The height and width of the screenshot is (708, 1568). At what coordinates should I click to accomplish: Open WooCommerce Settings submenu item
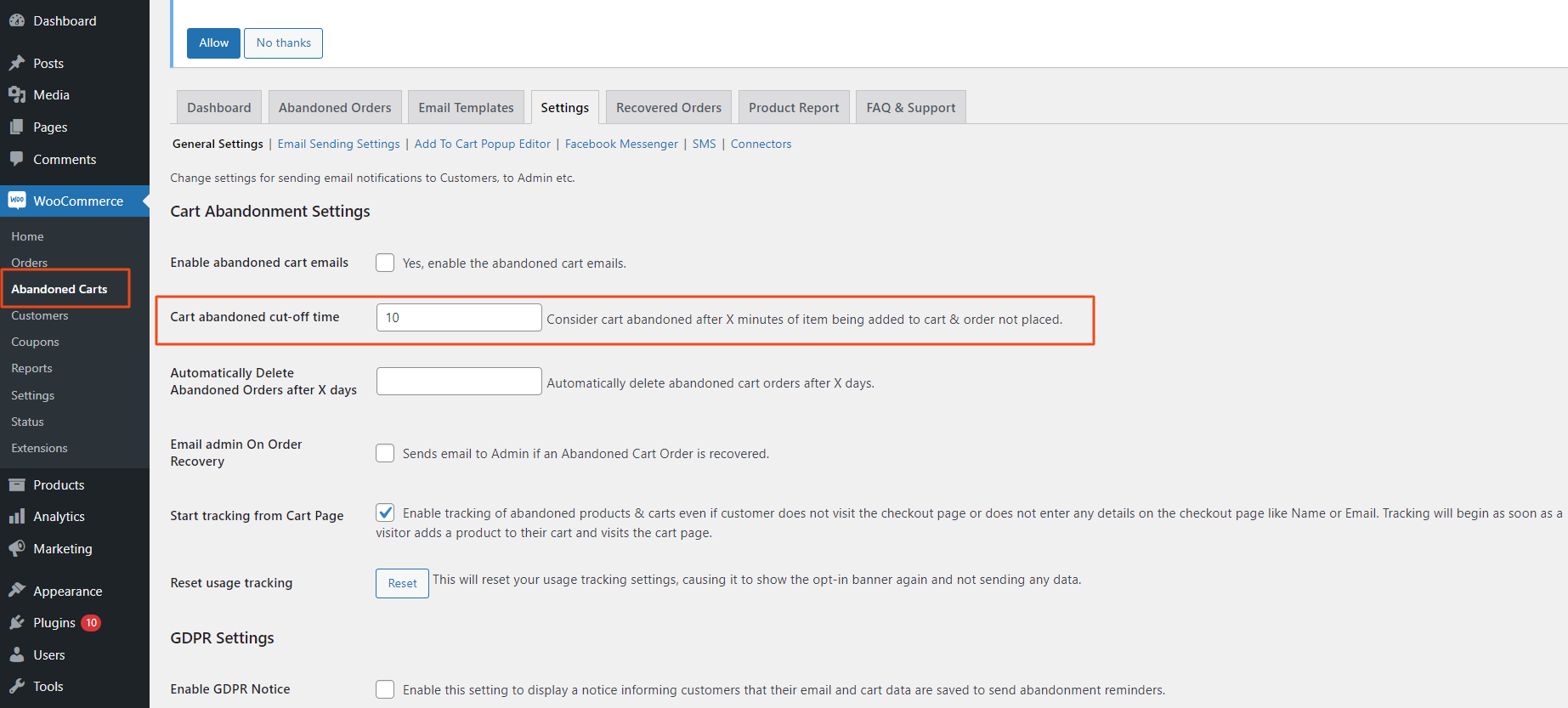(x=32, y=395)
